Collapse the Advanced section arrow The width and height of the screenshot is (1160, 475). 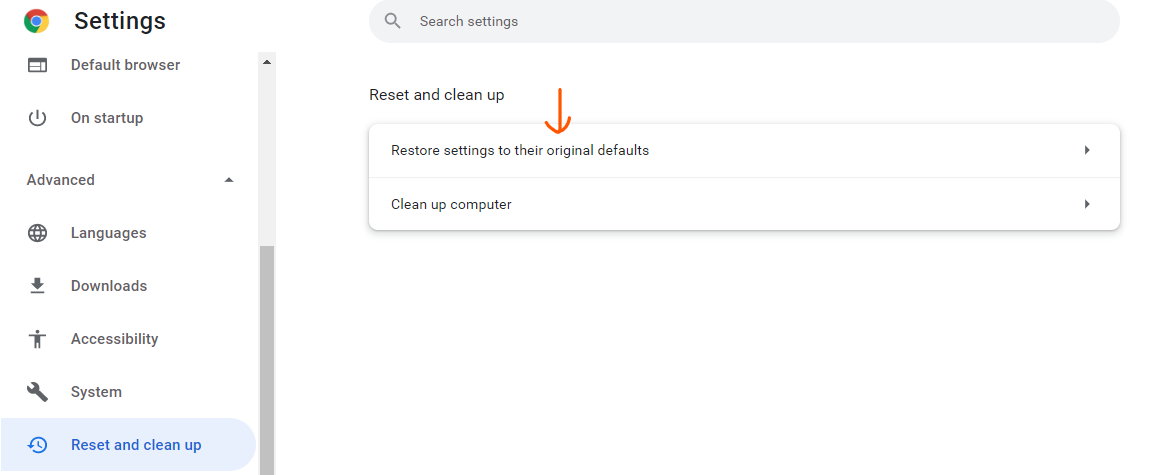tap(229, 180)
